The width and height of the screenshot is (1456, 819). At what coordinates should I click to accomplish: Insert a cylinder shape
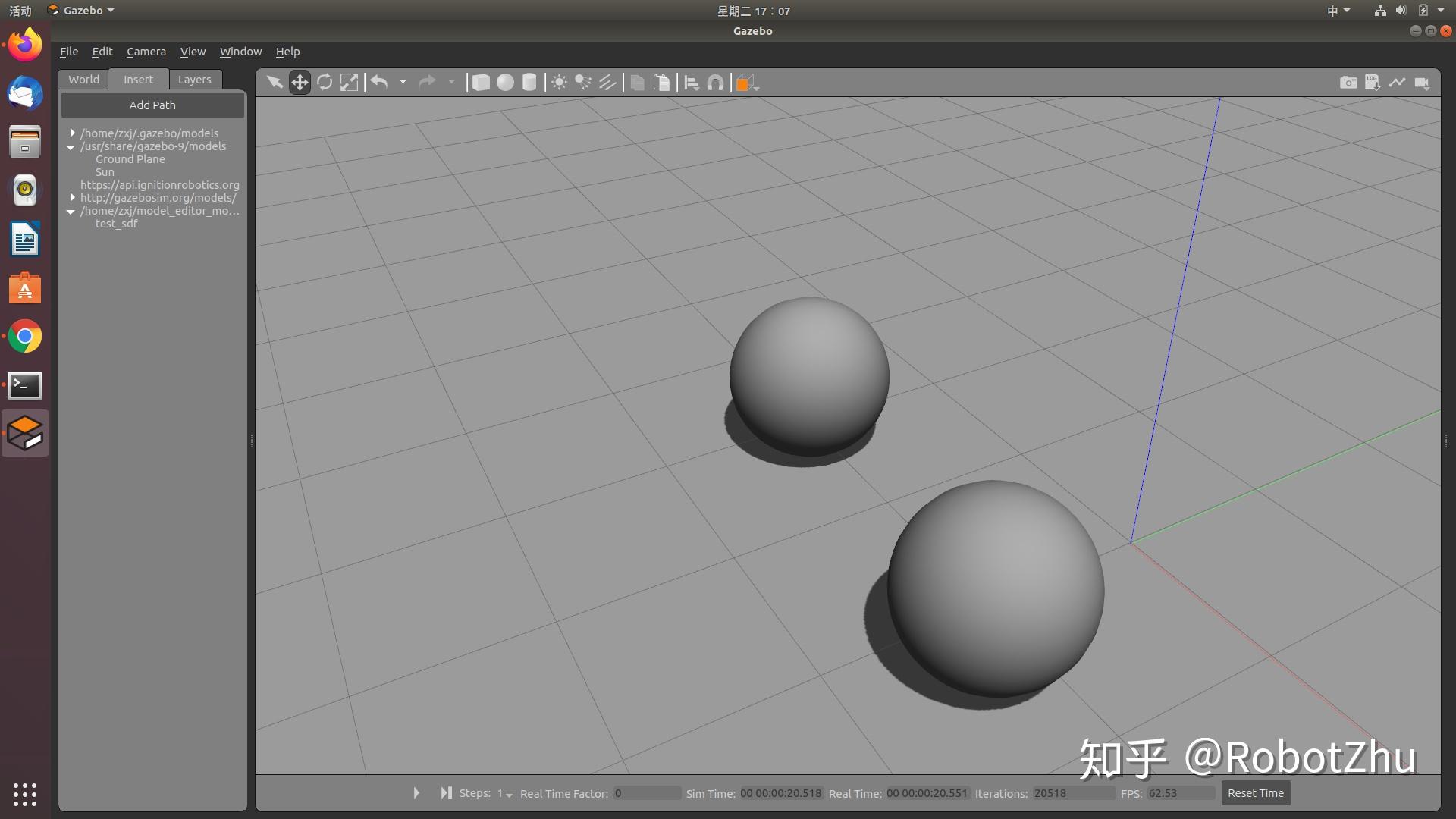click(x=529, y=82)
